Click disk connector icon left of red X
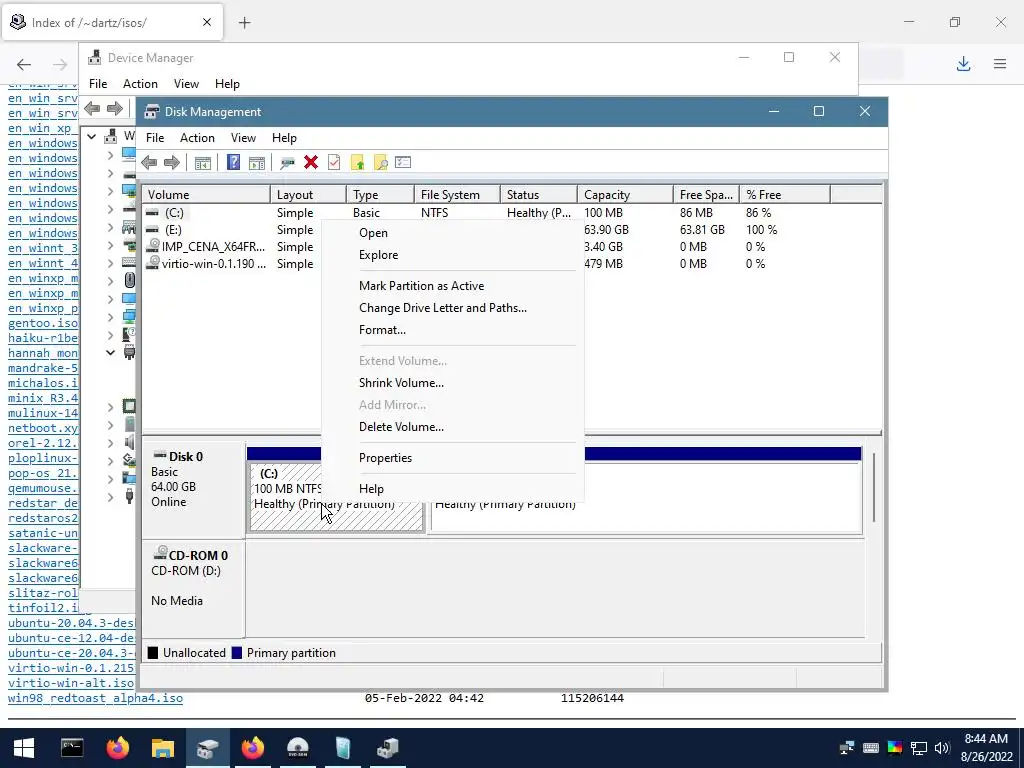This screenshot has height=768, width=1024. pos(287,163)
